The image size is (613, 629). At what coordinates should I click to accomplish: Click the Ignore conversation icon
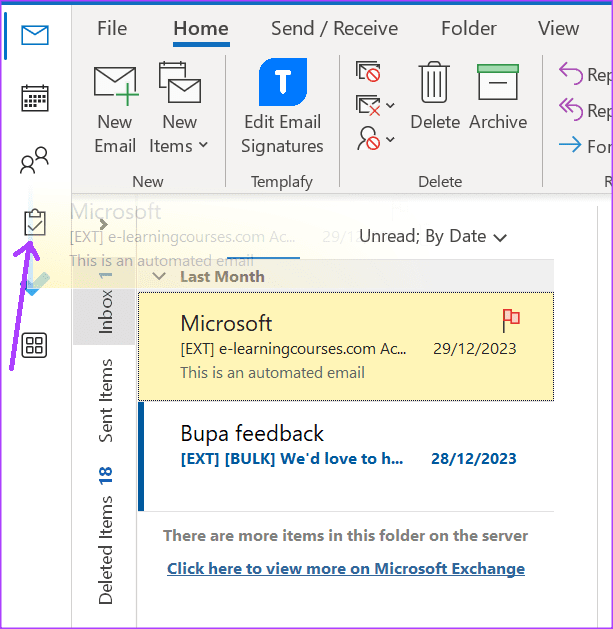point(368,71)
